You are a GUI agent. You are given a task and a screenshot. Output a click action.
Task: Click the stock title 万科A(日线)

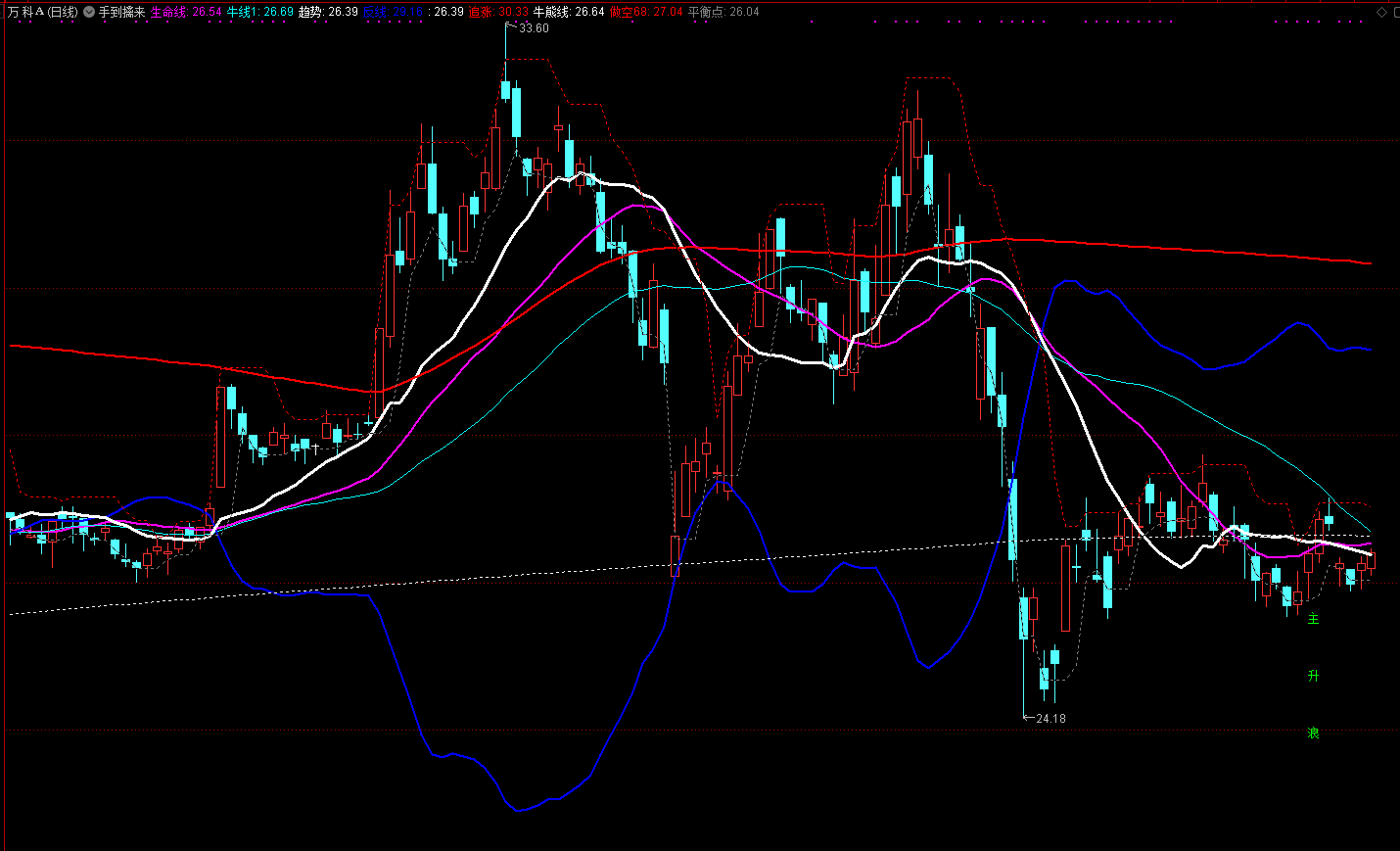click(x=43, y=12)
